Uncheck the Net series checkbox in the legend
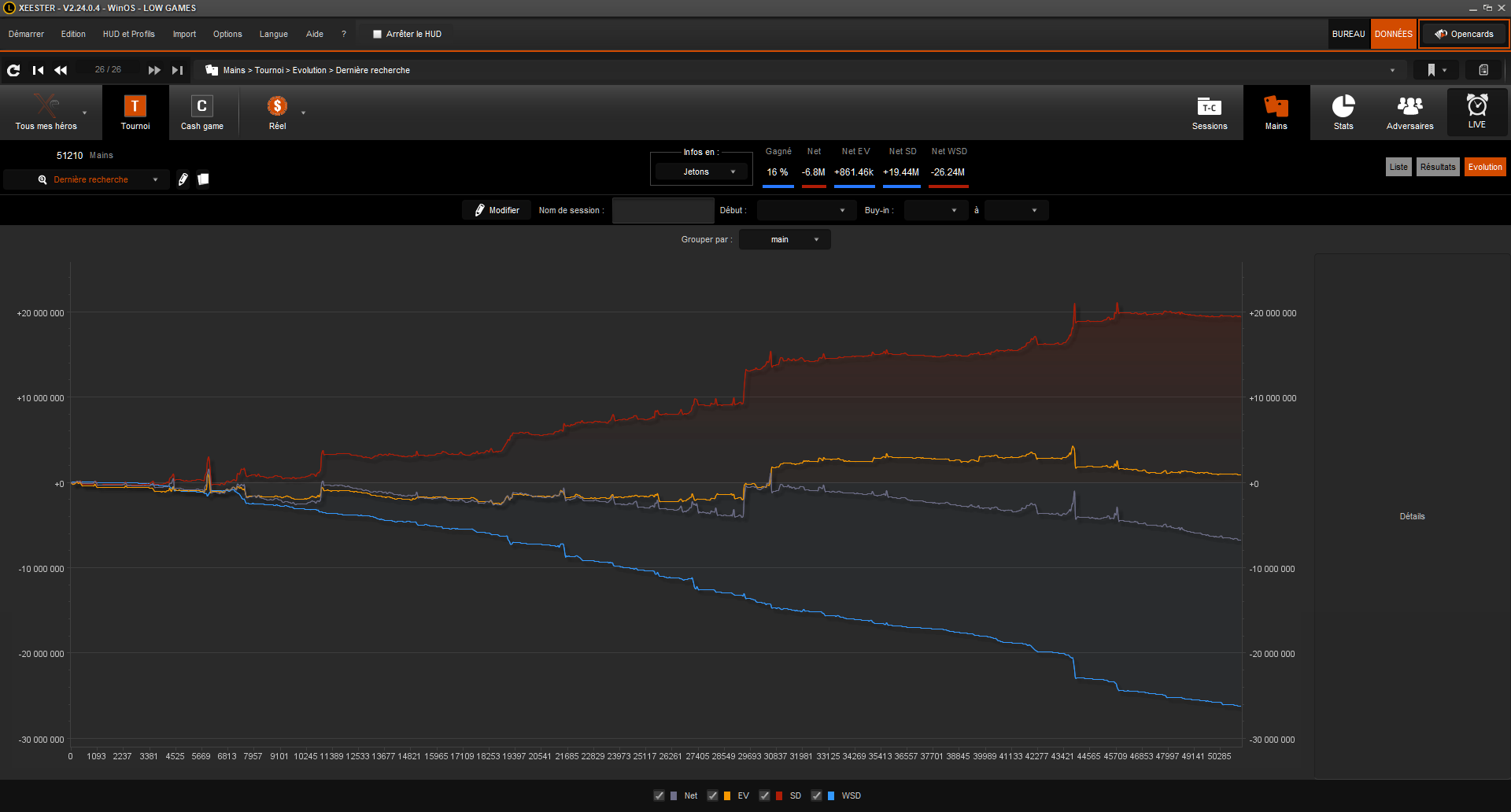 coord(659,795)
